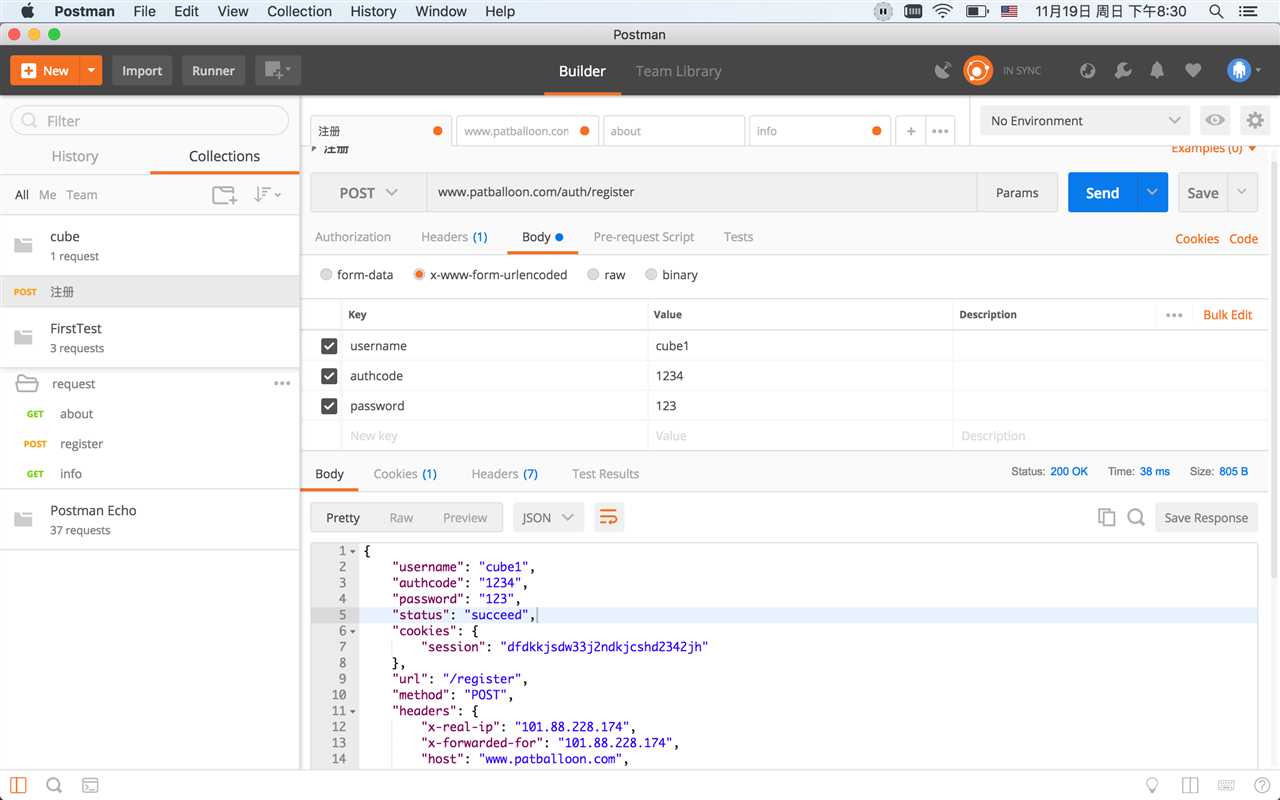Open the Pre-request Script tab
Image resolution: width=1280 pixels, height=800 pixels.
(644, 237)
